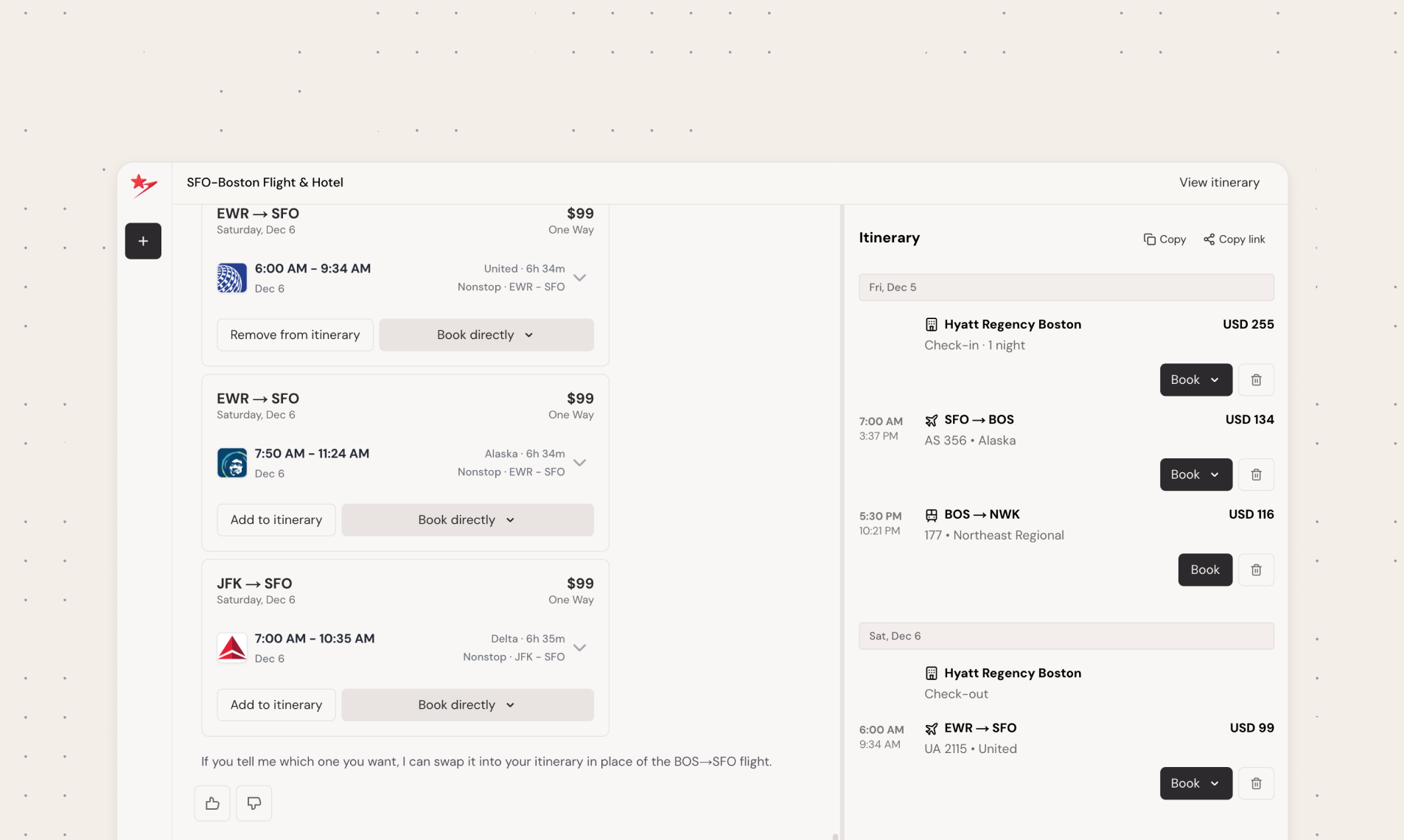
Task: Give thumbs up feedback on the response
Action: tap(212, 802)
